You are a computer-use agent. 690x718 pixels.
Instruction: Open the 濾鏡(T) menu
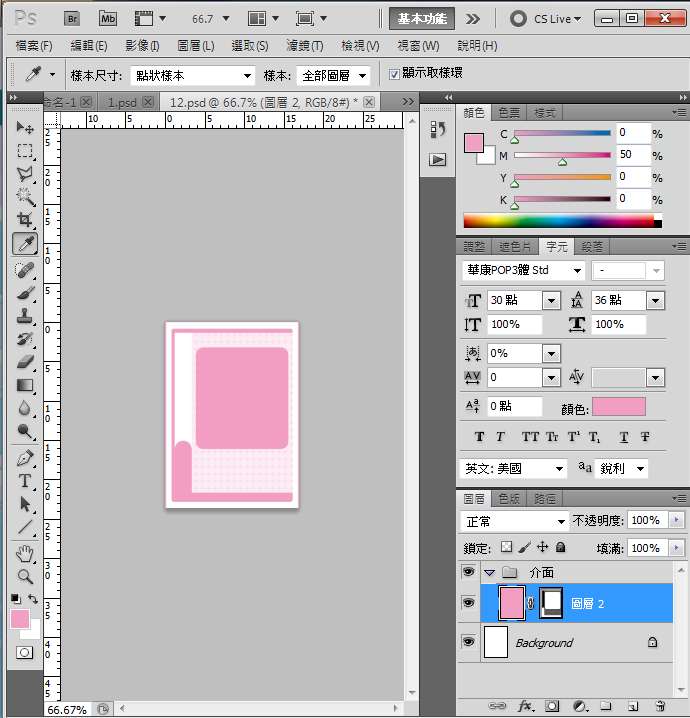pos(305,46)
